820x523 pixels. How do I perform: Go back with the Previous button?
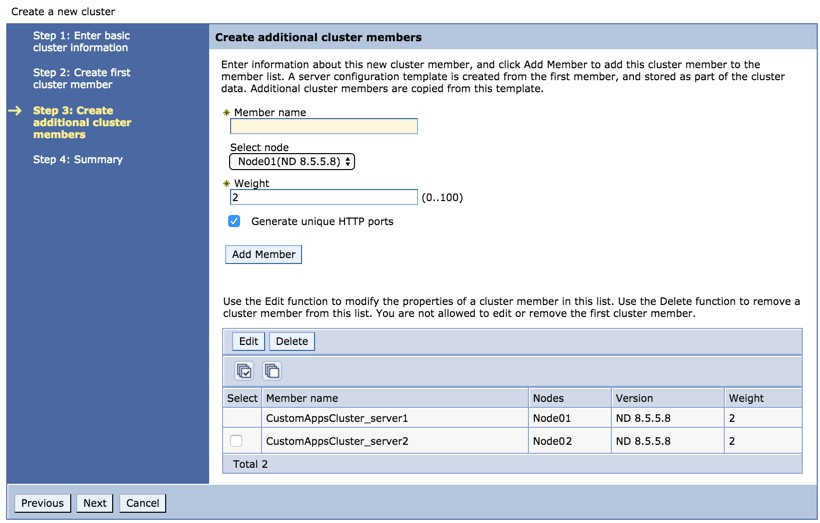tap(42, 503)
